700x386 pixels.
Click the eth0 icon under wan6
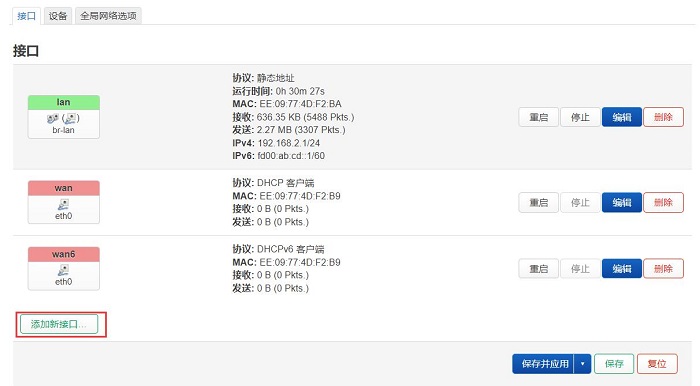[x=63, y=270]
